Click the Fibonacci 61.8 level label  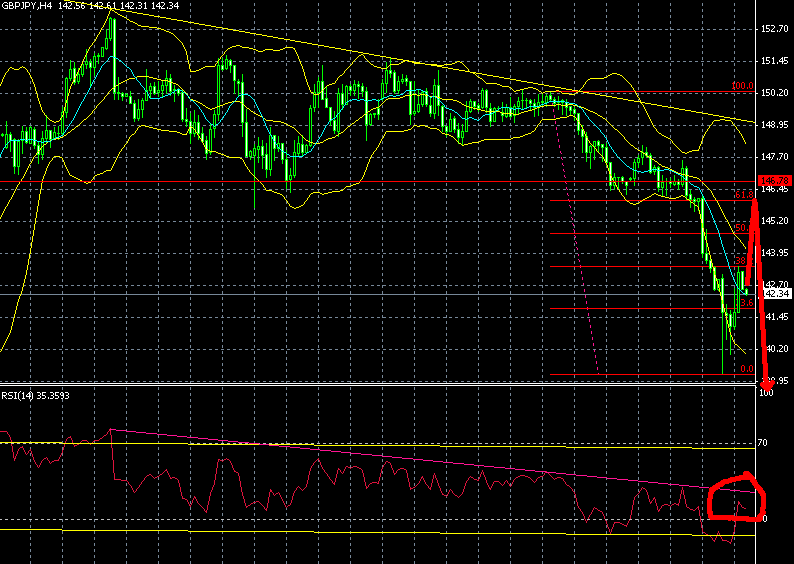pos(744,195)
